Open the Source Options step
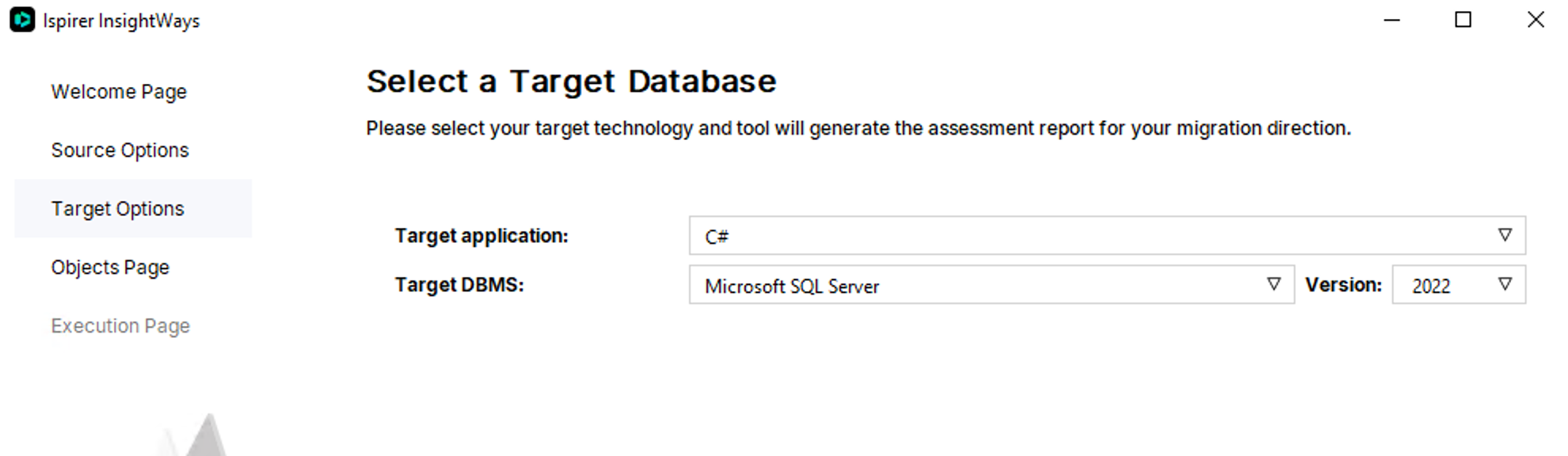Viewport: 1568px width, 456px height. (120, 150)
